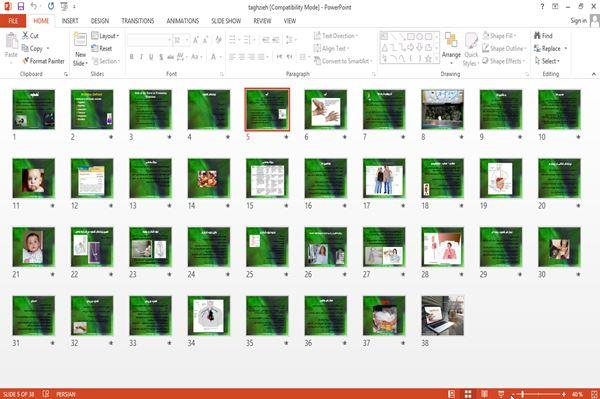This screenshot has height=399, width=600.
Task: Align text left
Action: 232,57
